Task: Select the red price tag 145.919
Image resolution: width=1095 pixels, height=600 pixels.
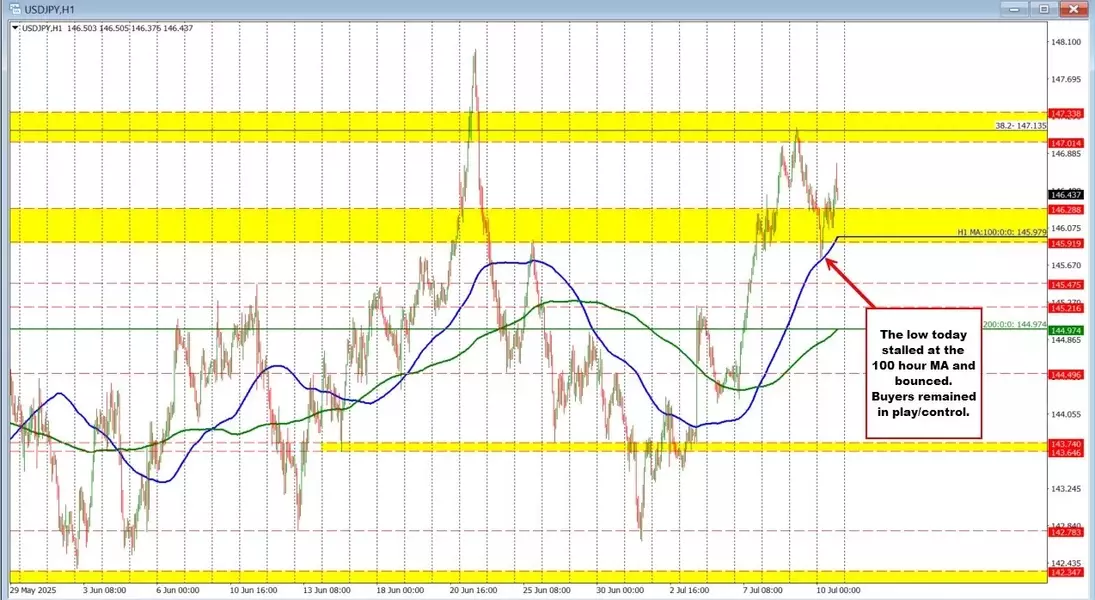Action: coord(1066,244)
